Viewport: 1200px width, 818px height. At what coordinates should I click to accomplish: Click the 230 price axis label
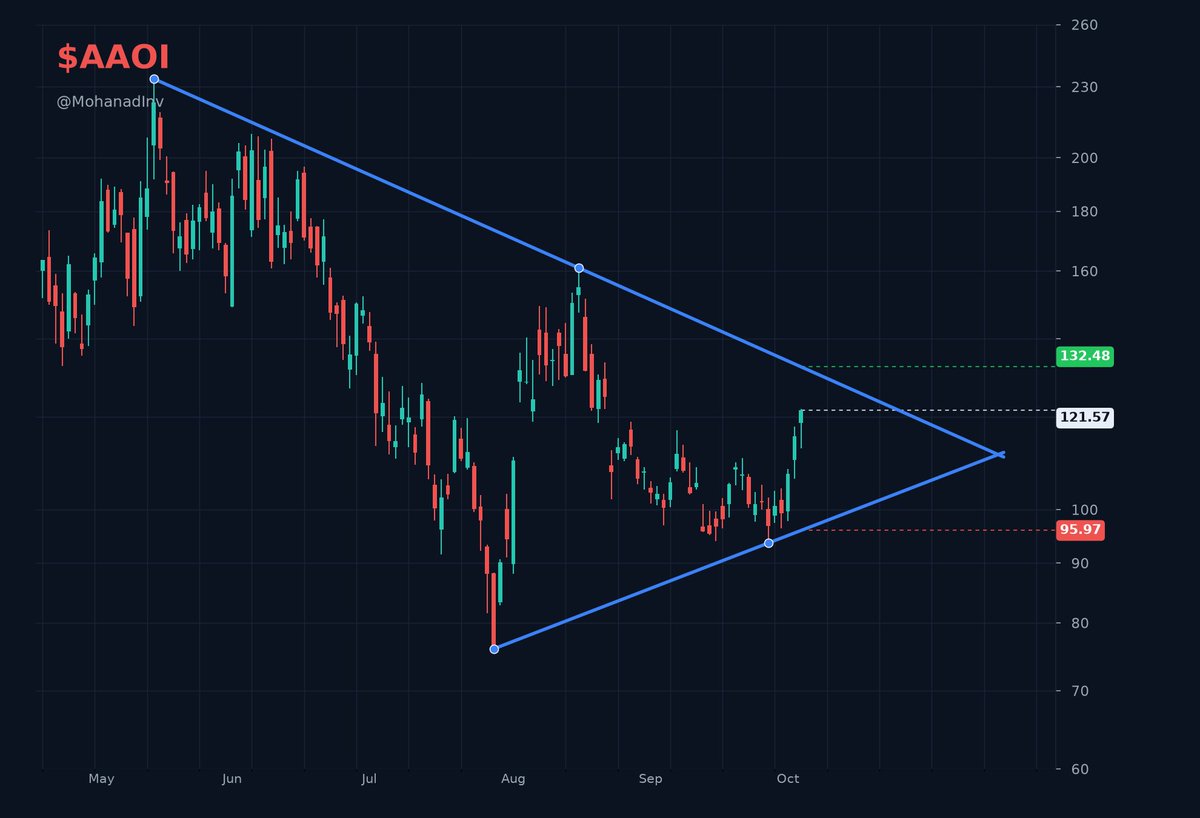click(x=1085, y=88)
